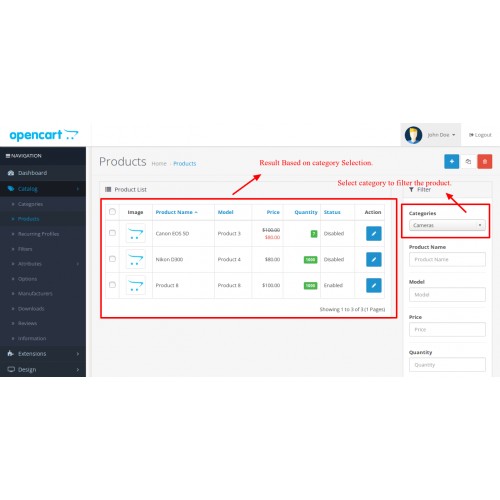Click the copy product icon button
500x500 pixels.
coord(468,162)
